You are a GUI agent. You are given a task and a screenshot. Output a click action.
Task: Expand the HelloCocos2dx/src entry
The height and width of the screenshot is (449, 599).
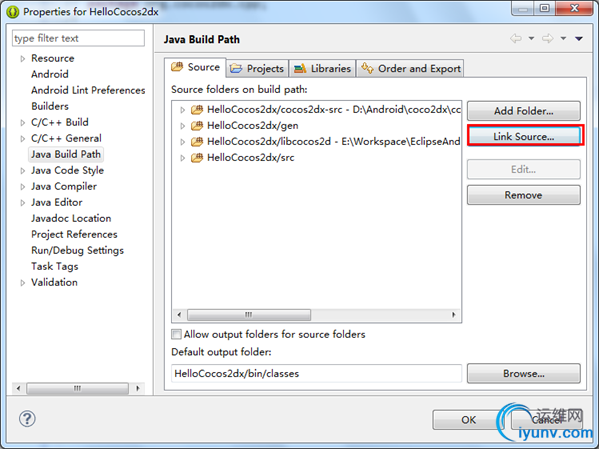tap(182, 158)
